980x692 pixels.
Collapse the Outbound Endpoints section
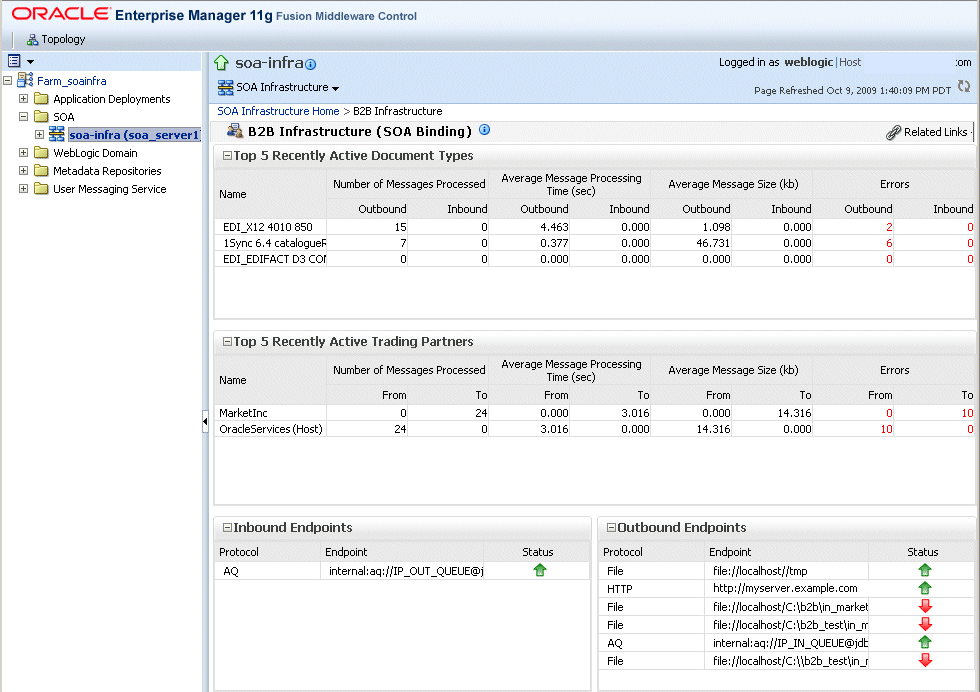pos(611,528)
